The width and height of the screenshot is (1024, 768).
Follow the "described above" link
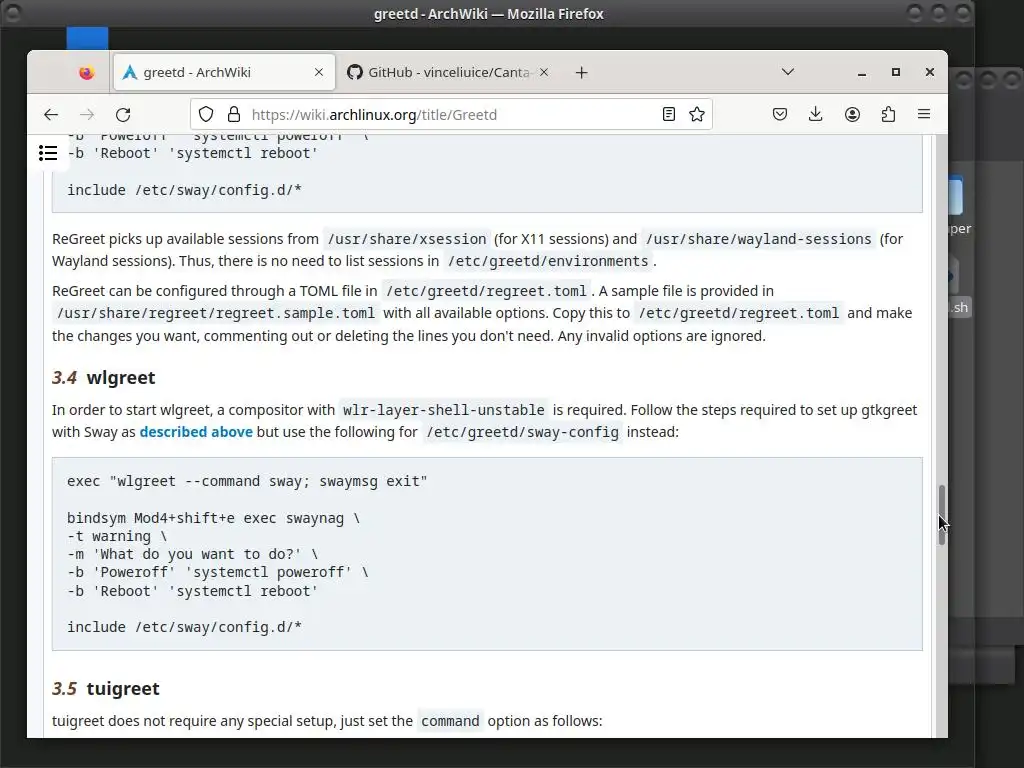click(x=196, y=432)
